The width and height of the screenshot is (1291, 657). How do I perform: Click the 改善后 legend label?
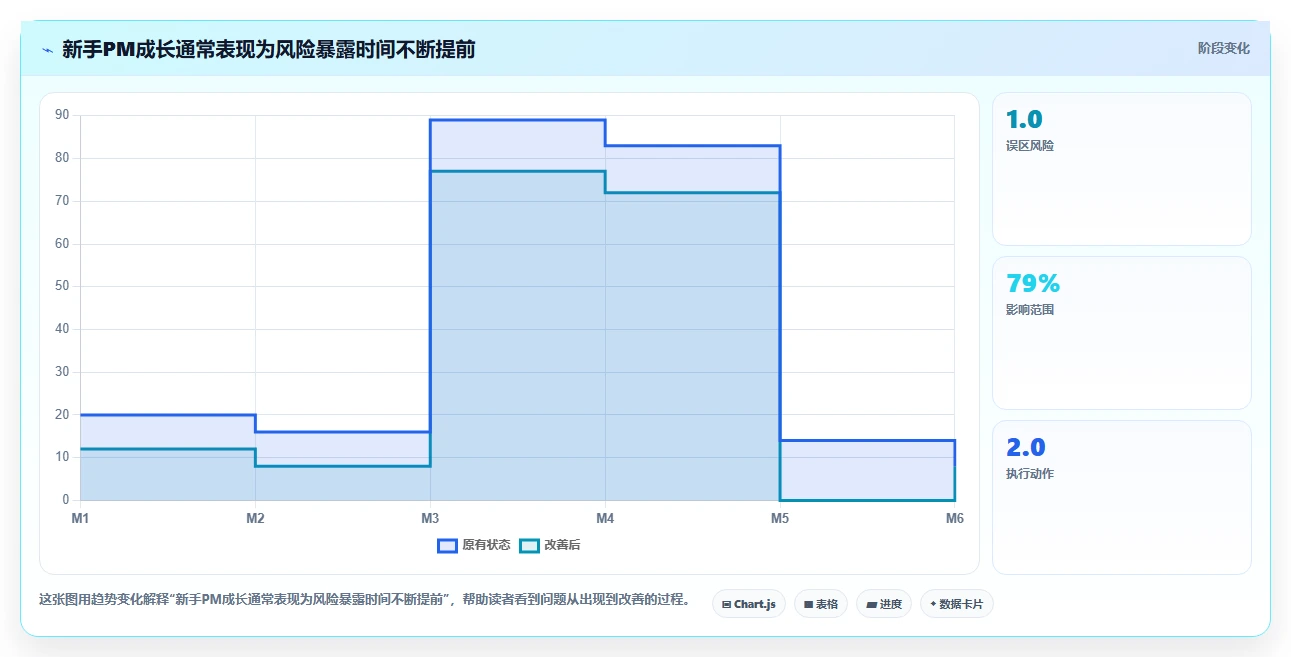pyautogui.click(x=562, y=545)
